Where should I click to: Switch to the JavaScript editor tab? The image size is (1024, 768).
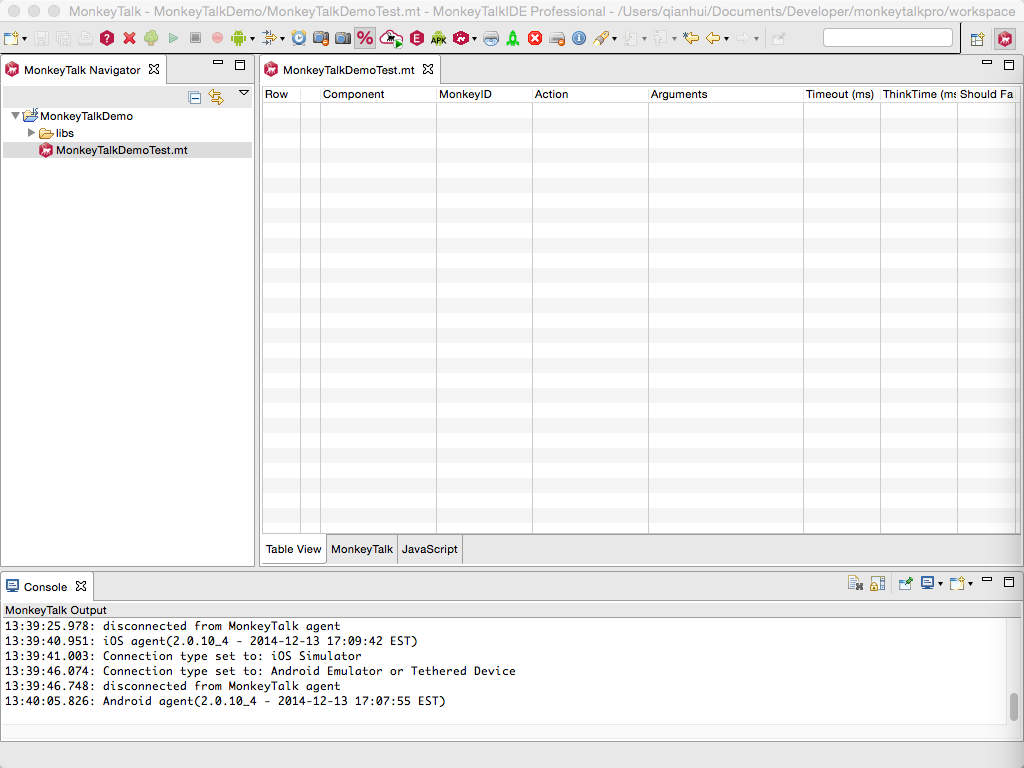point(430,549)
